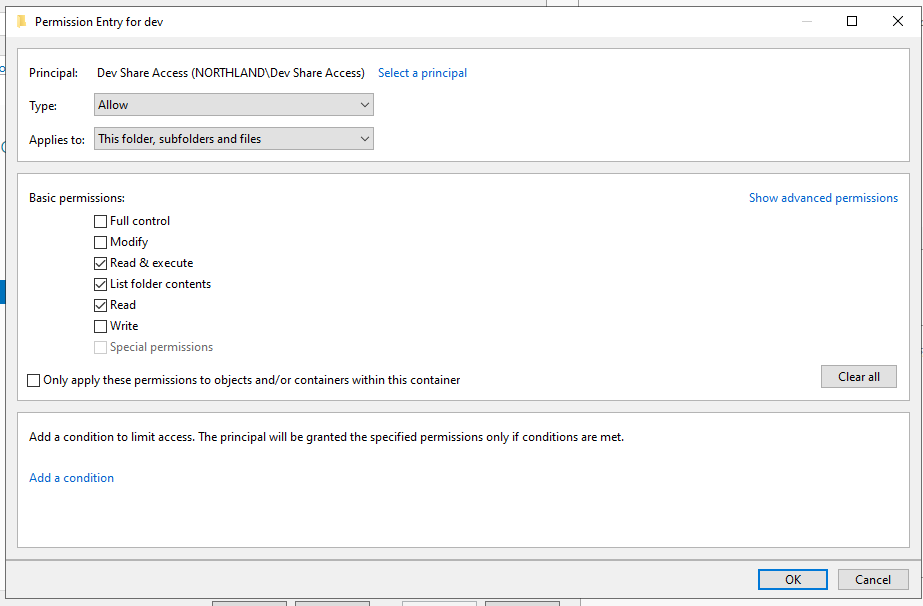Maximize the Permission Entry window

(x=852, y=21)
